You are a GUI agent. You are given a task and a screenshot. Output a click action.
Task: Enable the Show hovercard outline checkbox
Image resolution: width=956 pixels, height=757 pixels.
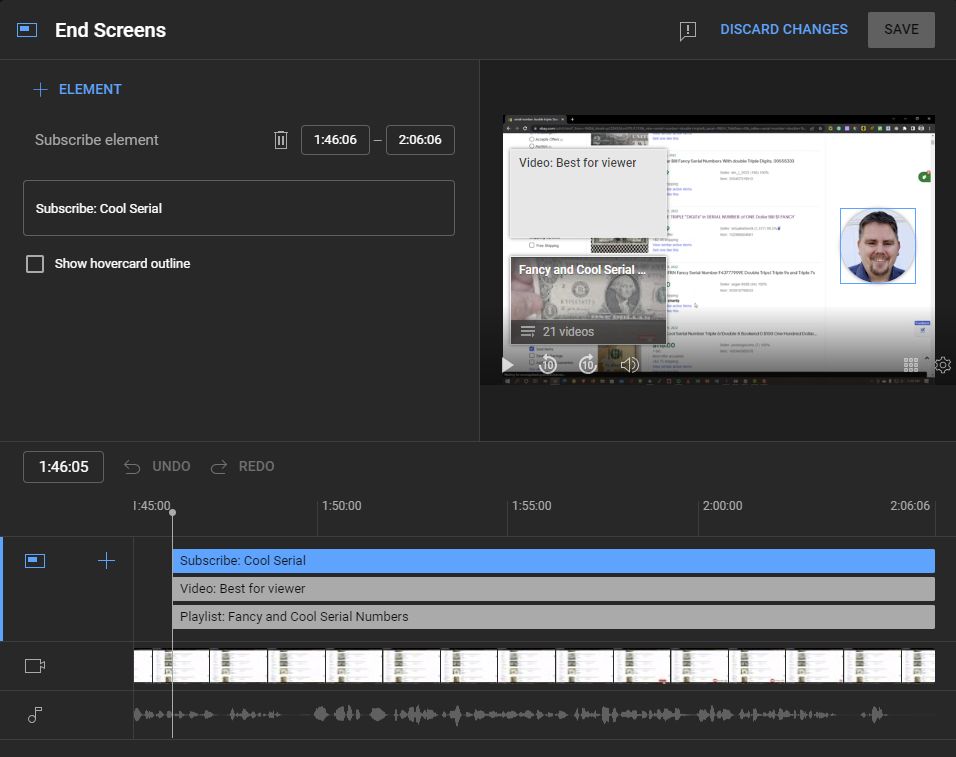point(35,263)
